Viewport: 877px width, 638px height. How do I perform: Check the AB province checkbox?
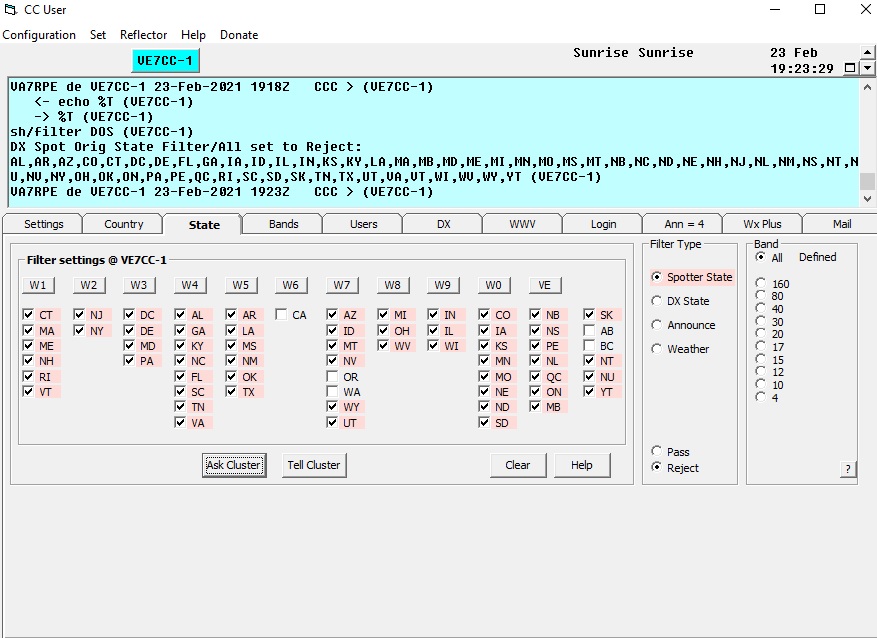click(589, 330)
